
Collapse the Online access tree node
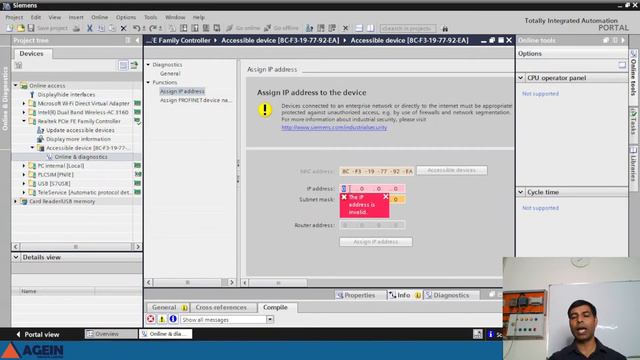[16, 85]
